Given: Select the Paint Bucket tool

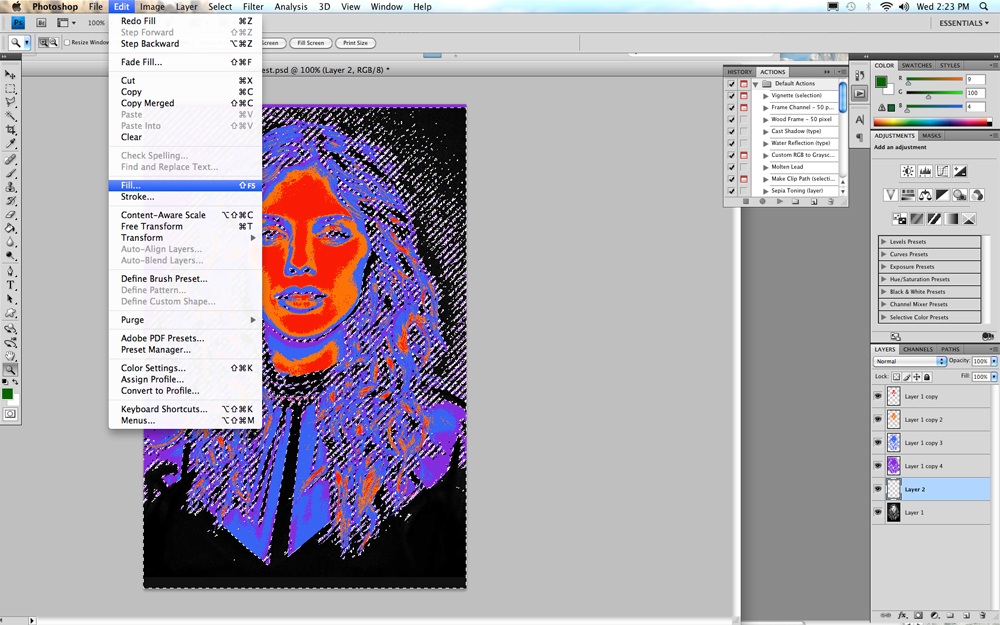Looking at the screenshot, I should [x=10, y=228].
